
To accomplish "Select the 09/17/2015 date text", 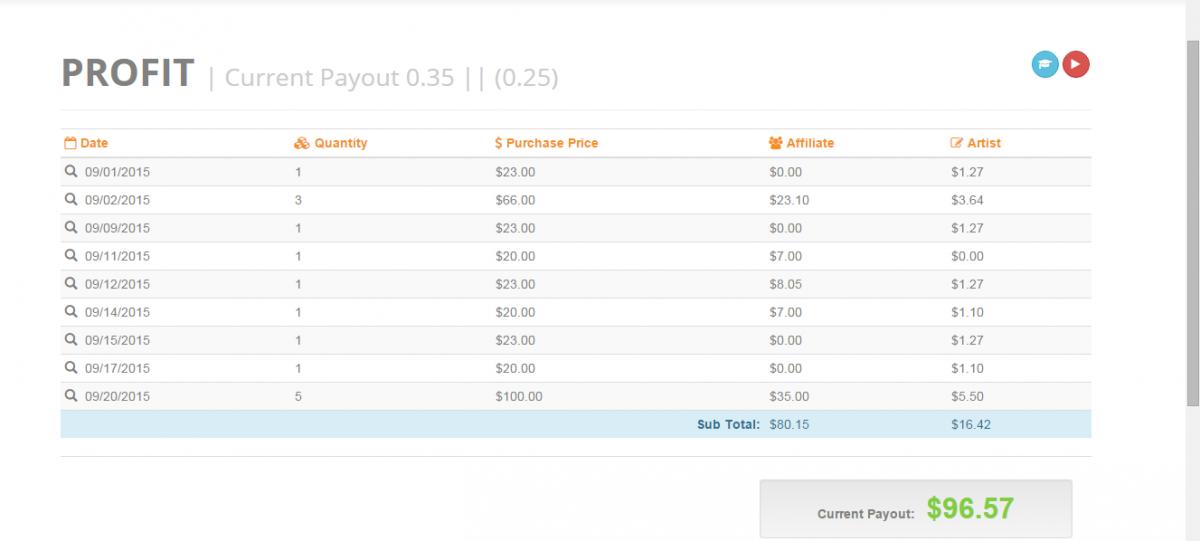I will (x=117, y=368).
